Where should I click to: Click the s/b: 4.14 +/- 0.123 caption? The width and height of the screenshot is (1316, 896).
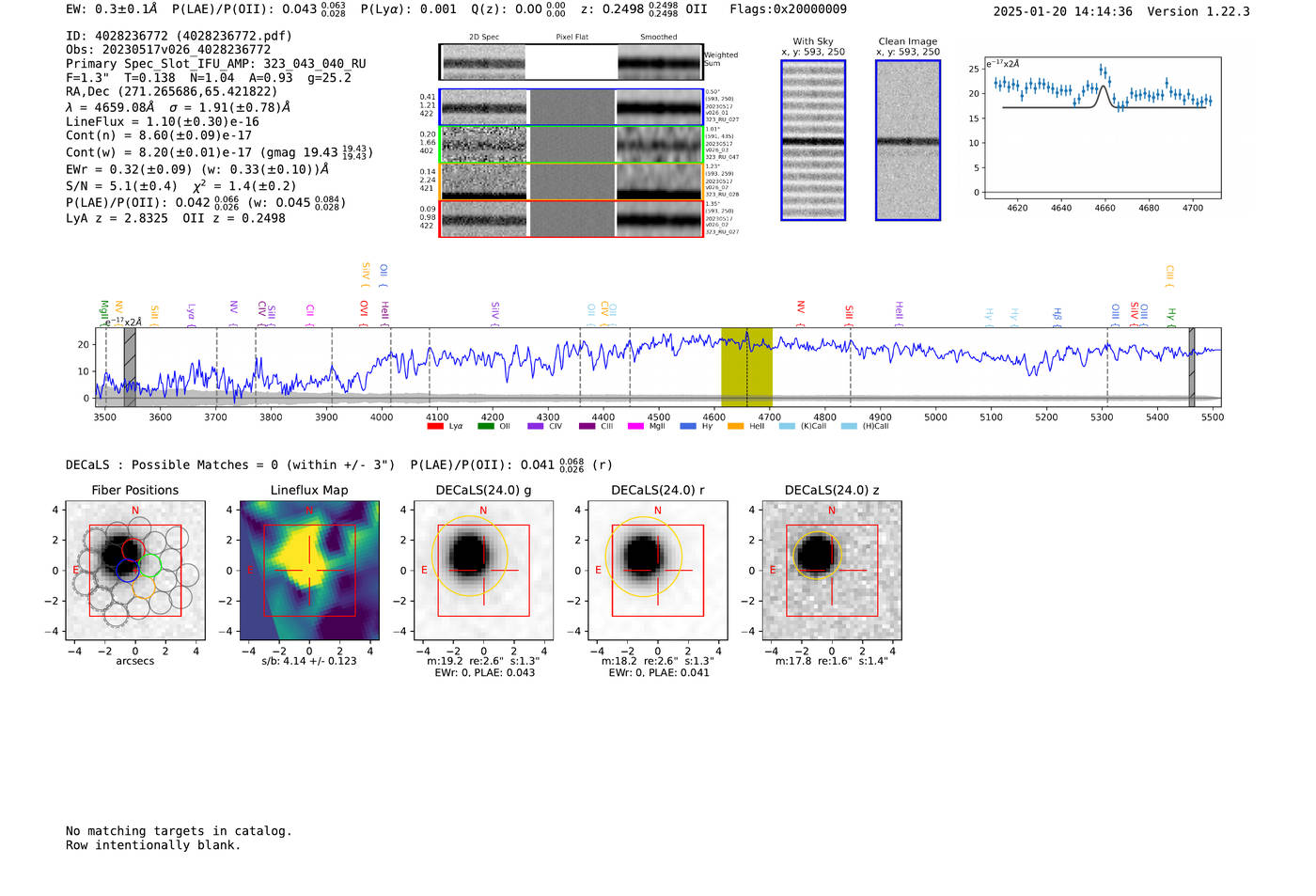coord(309,661)
